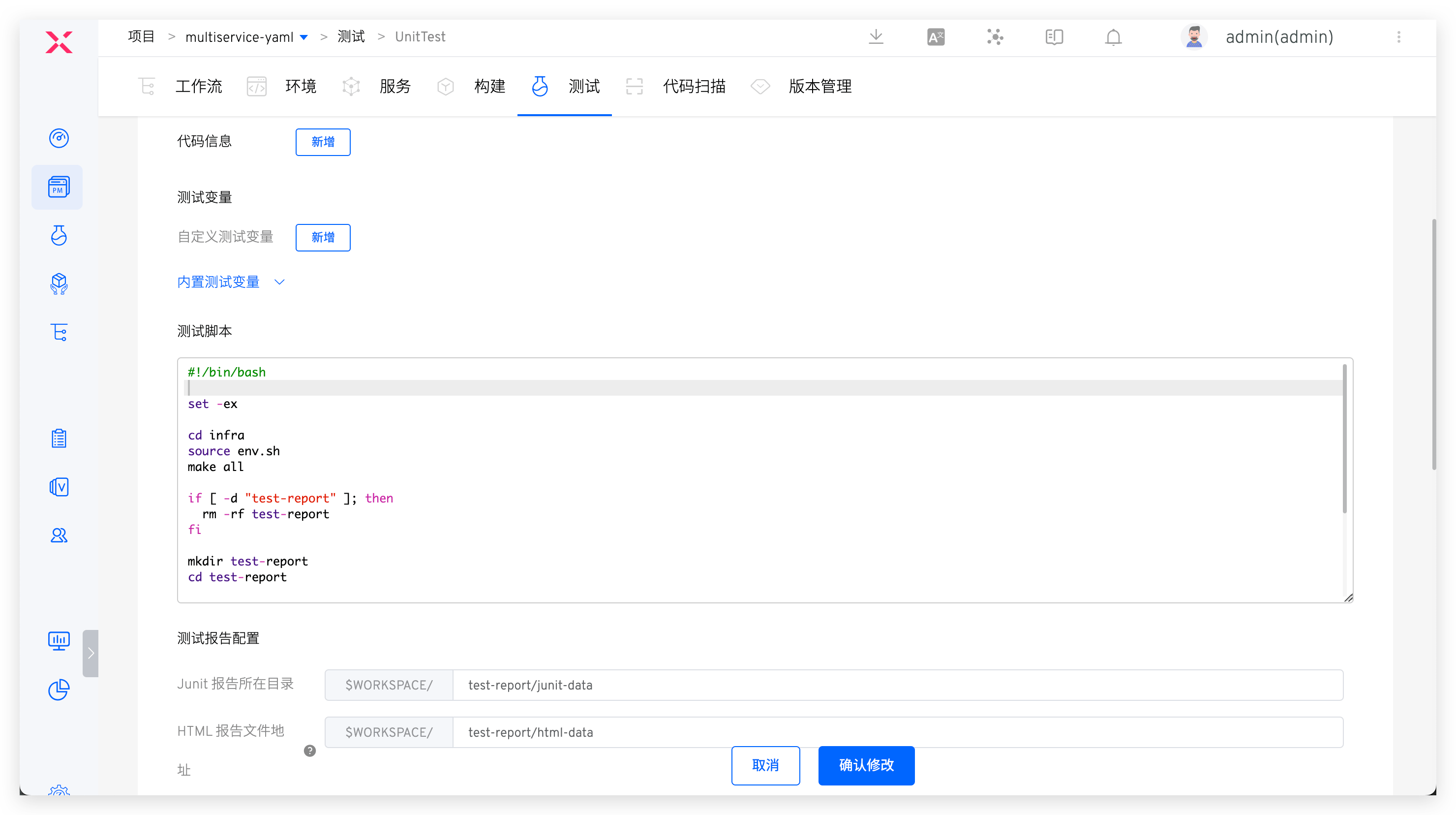Select the PM projects icon in sidebar
The image size is (1456, 815).
coord(59,187)
